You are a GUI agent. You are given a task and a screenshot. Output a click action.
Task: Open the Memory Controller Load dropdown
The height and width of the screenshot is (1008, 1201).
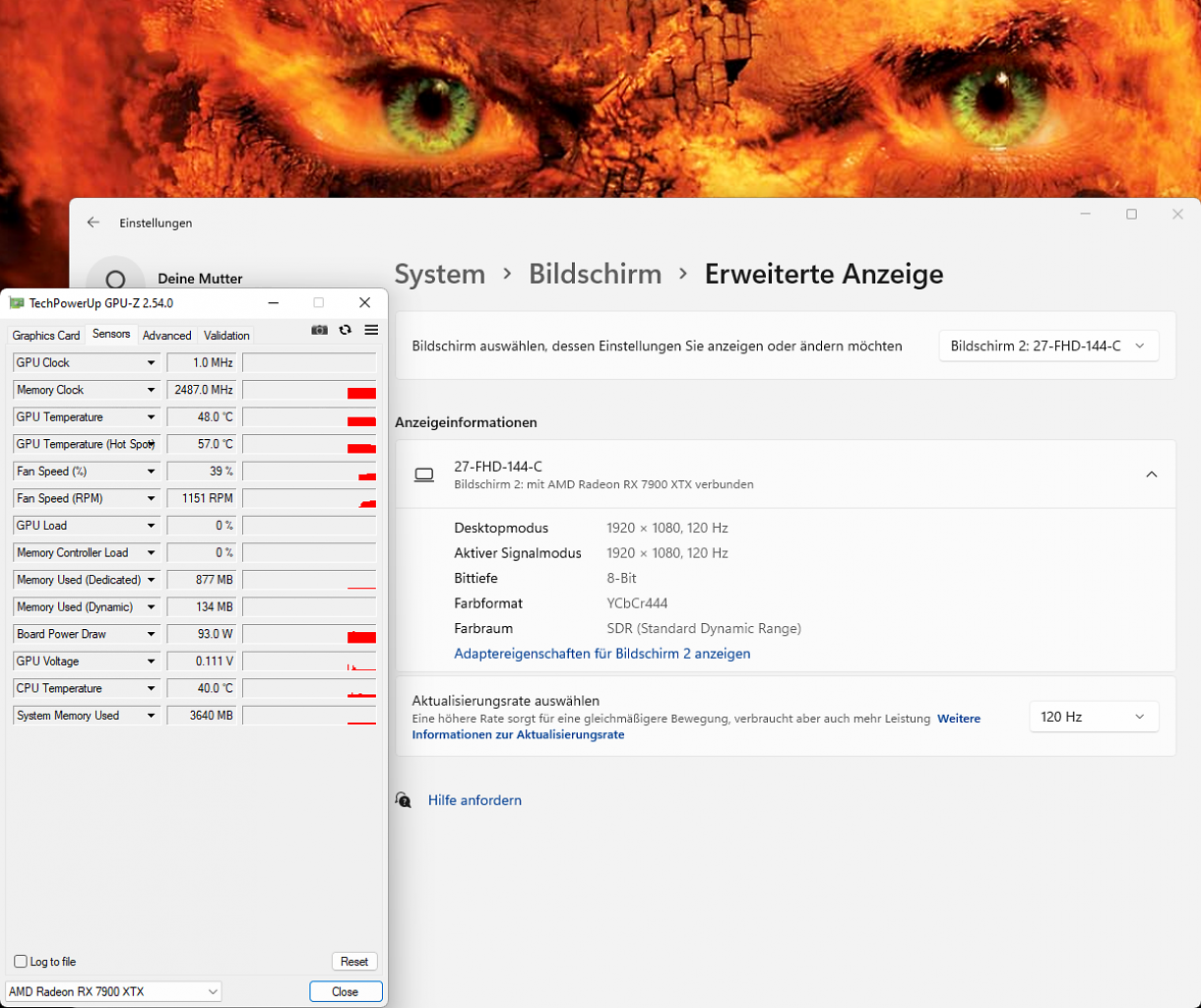[x=152, y=553]
